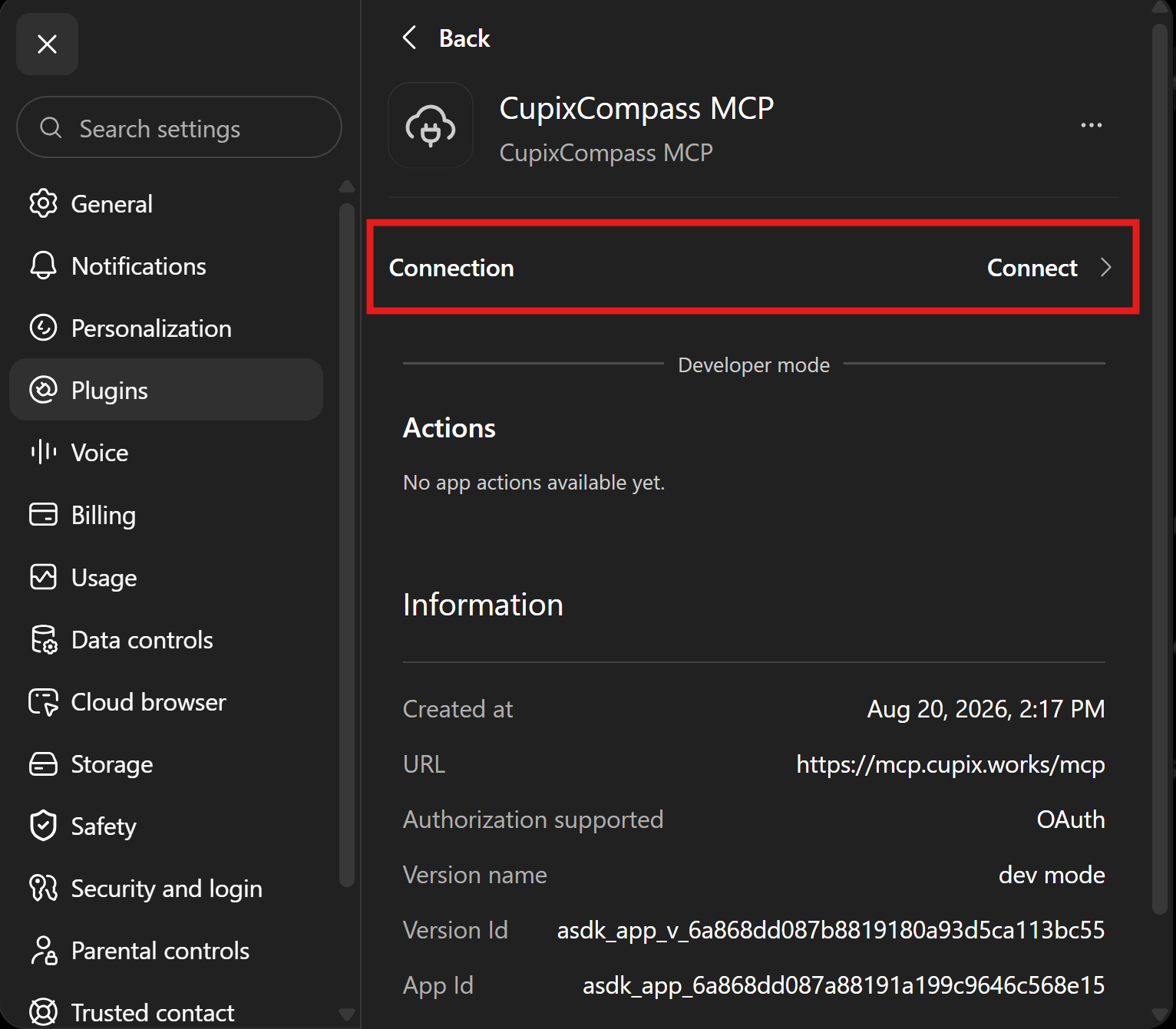Click the Connect button
Viewport: 1176px width, 1029px height.
pos(1032,268)
